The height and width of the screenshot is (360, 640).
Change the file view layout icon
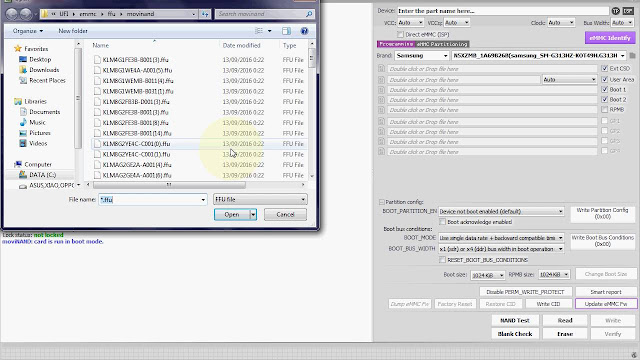(x=259, y=31)
